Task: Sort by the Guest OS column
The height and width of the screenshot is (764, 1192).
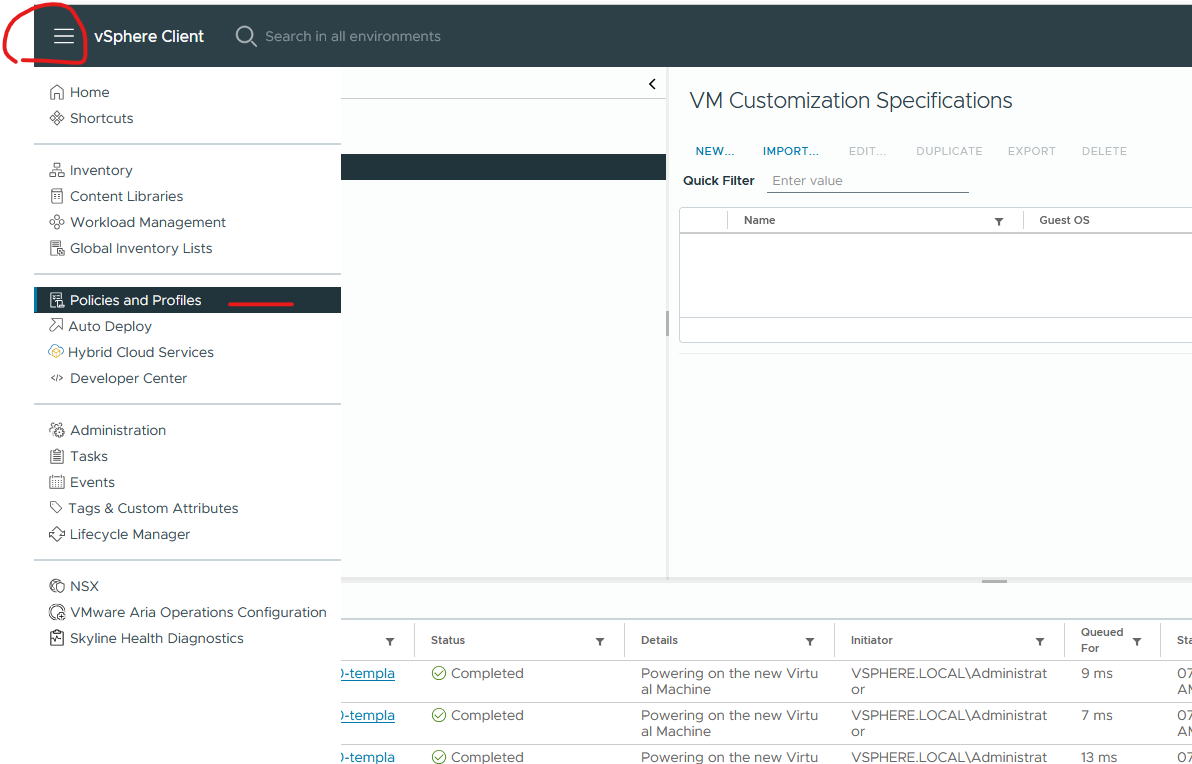Action: [x=1064, y=220]
